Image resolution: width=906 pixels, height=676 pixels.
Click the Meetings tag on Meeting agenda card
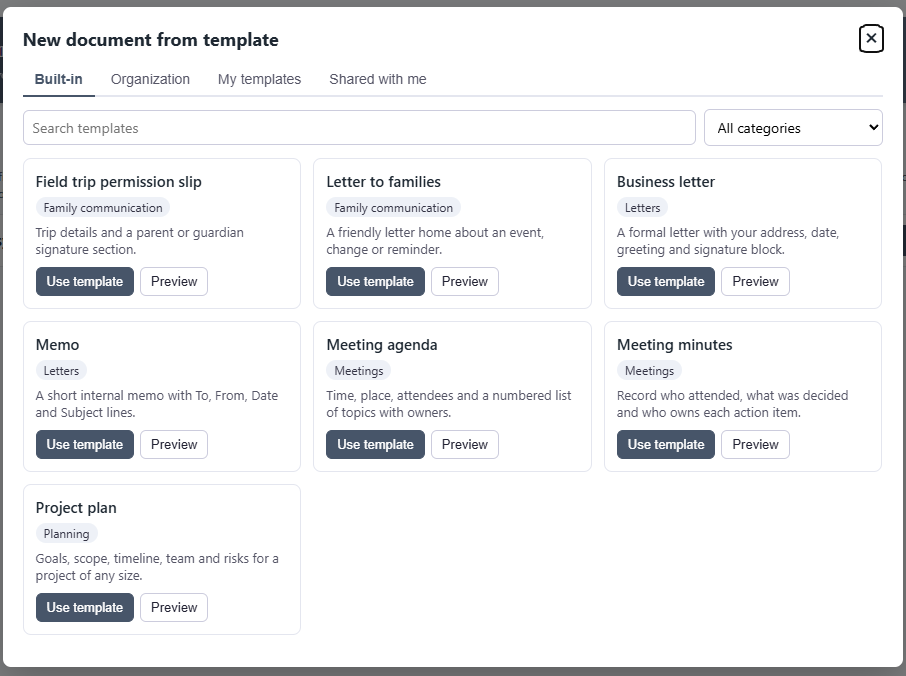click(x=359, y=370)
